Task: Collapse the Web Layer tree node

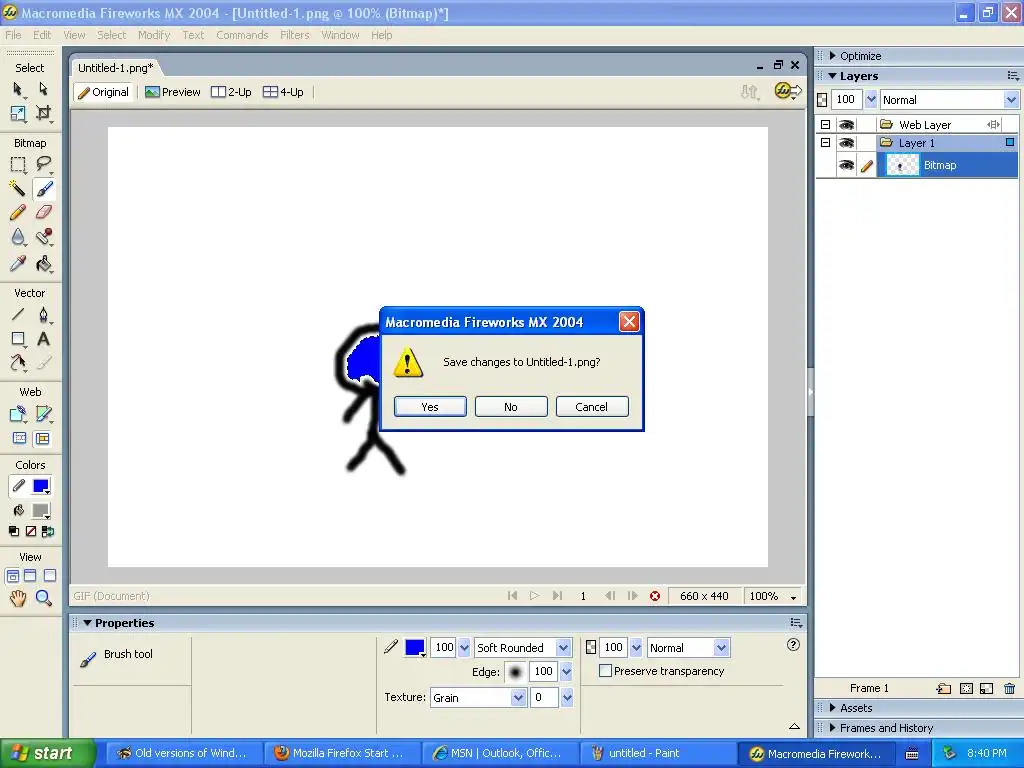Action: coord(825,125)
